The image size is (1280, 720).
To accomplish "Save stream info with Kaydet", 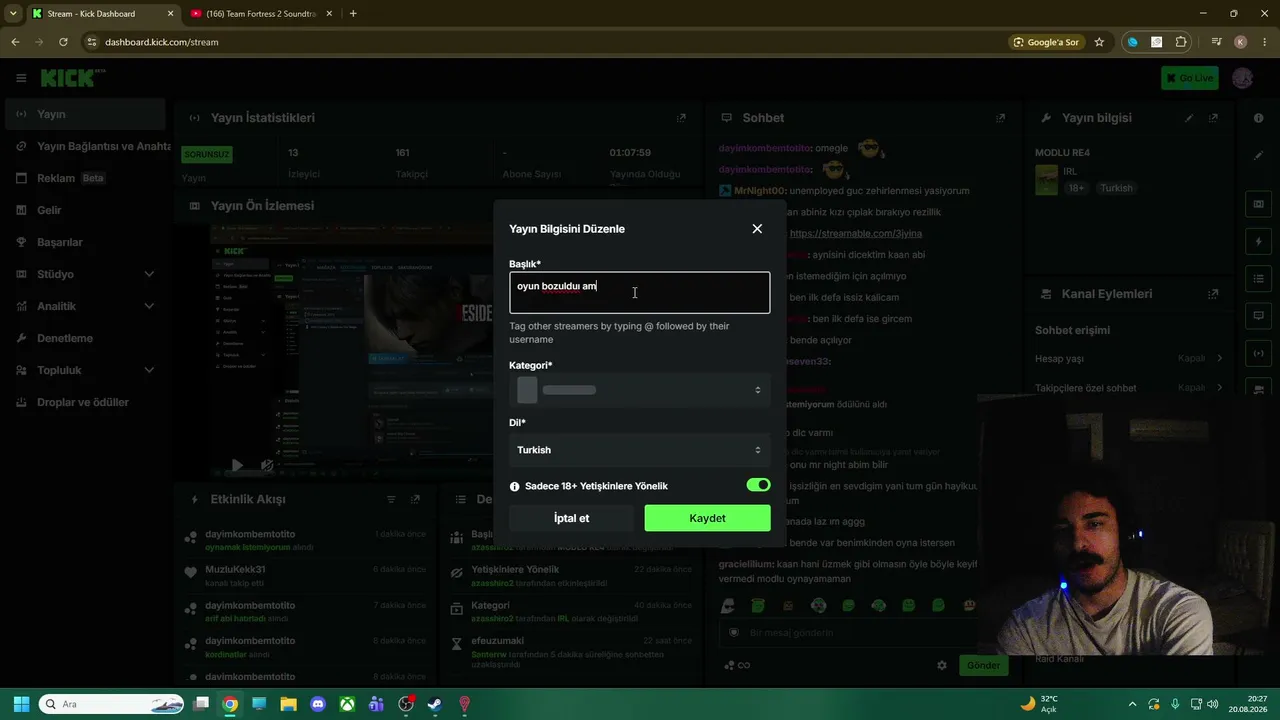I will point(708,518).
